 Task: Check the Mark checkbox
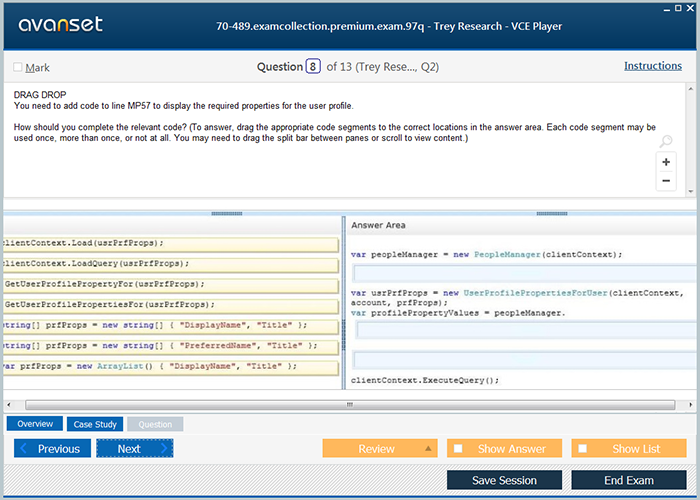pos(18,67)
